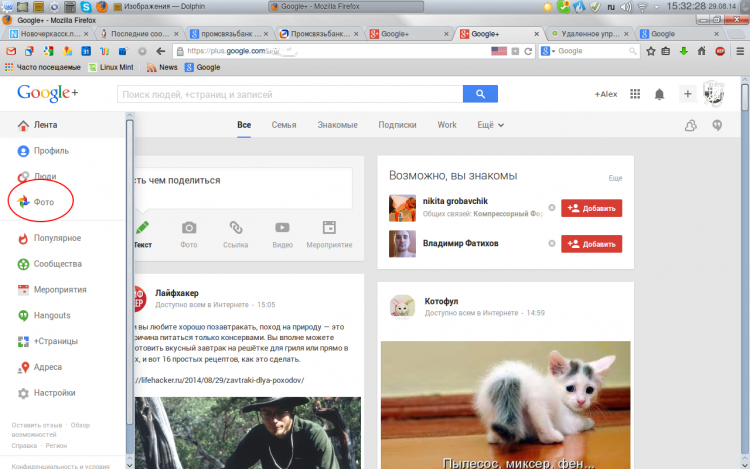Expand the Ещё circles dropdown

click(490, 125)
